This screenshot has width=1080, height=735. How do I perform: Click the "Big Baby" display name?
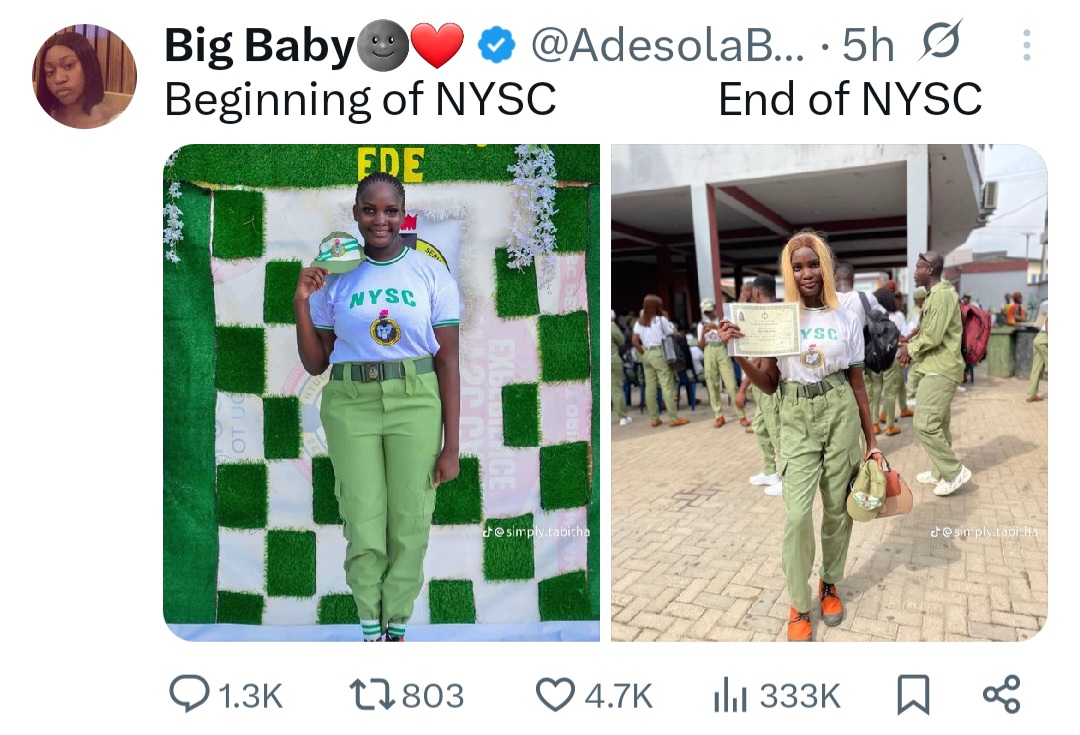tap(259, 46)
